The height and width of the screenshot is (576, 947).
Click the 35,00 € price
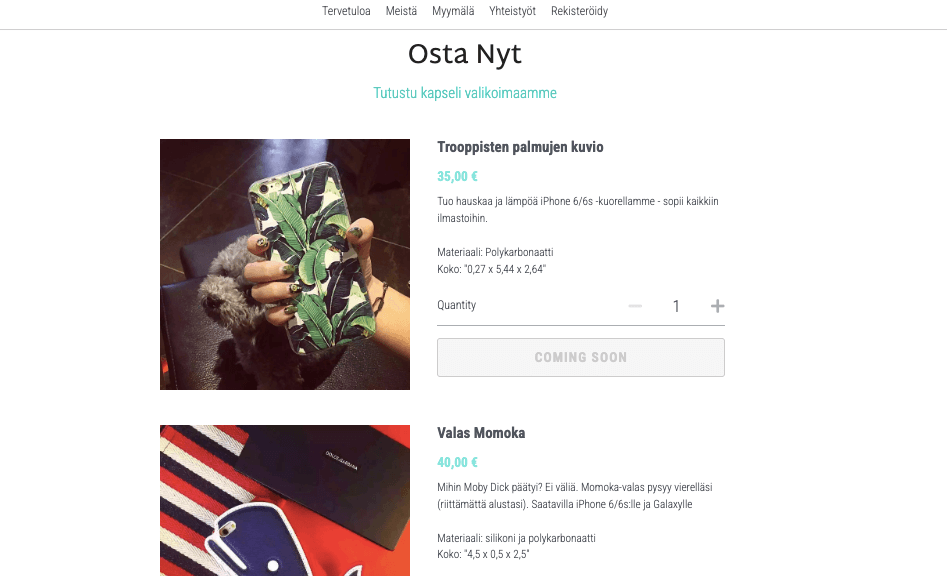(457, 176)
